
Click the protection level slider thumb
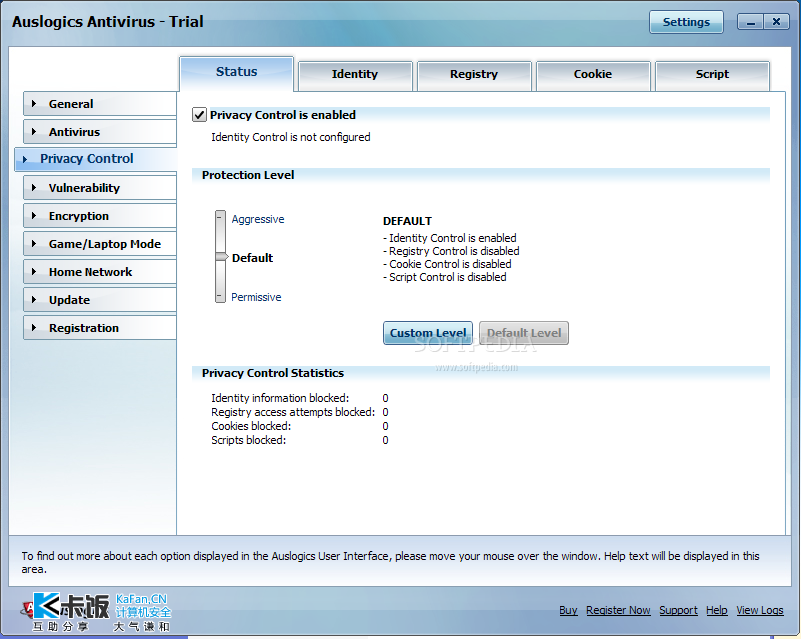point(221,256)
